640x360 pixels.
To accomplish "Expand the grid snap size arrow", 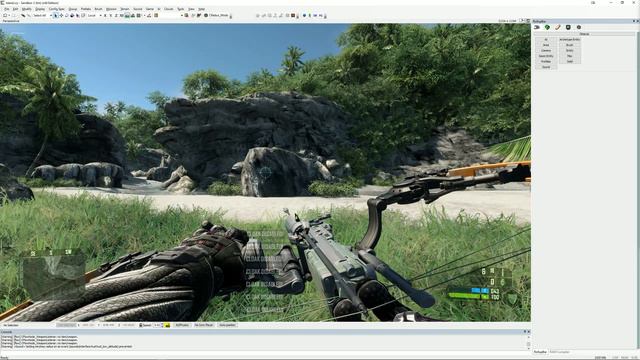I will pyautogui.click(x=144, y=16).
